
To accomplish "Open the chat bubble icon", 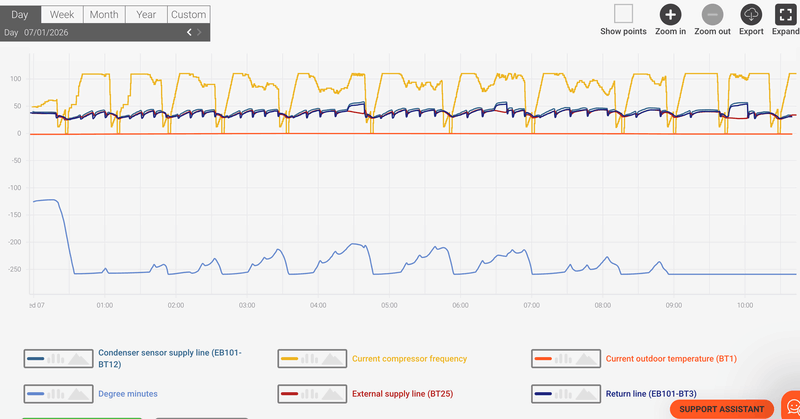I will tap(792, 406).
